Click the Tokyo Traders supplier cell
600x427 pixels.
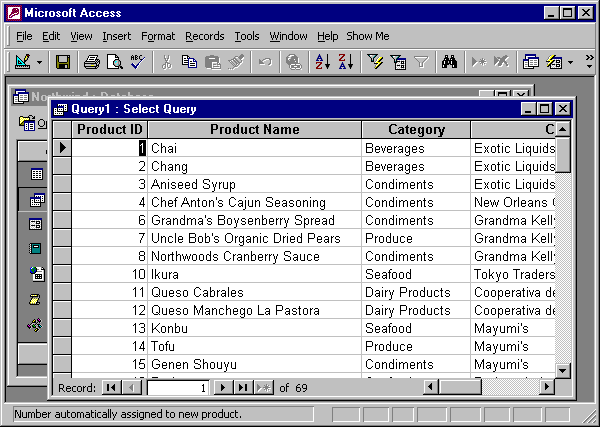coord(513,274)
